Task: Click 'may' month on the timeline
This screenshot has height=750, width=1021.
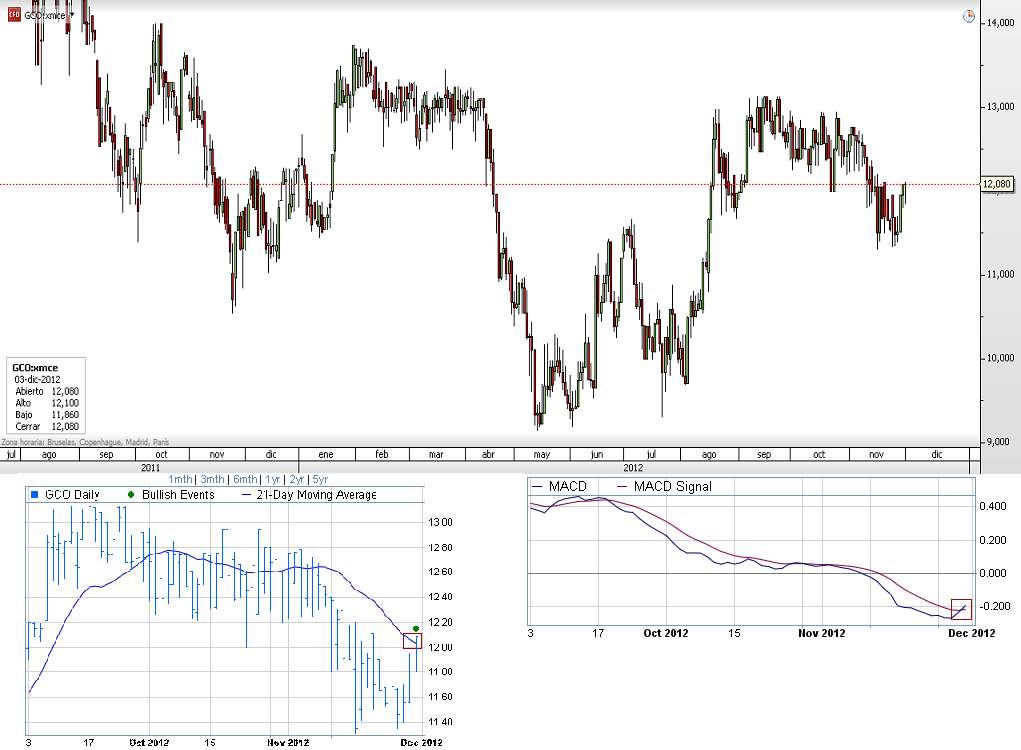Action: [542, 454]
